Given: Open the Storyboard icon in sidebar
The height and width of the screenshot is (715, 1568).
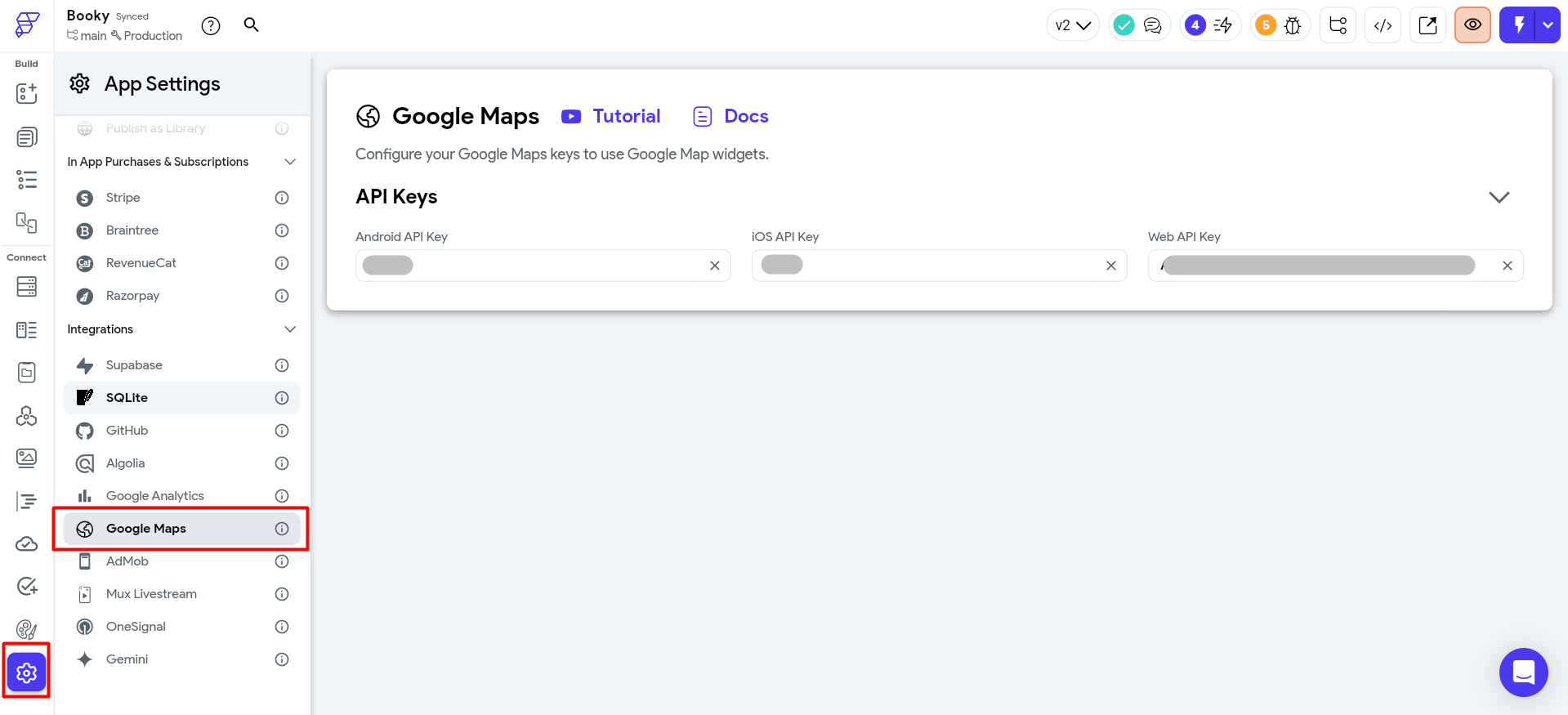Looking at the screenshot, I should (27, 222).
